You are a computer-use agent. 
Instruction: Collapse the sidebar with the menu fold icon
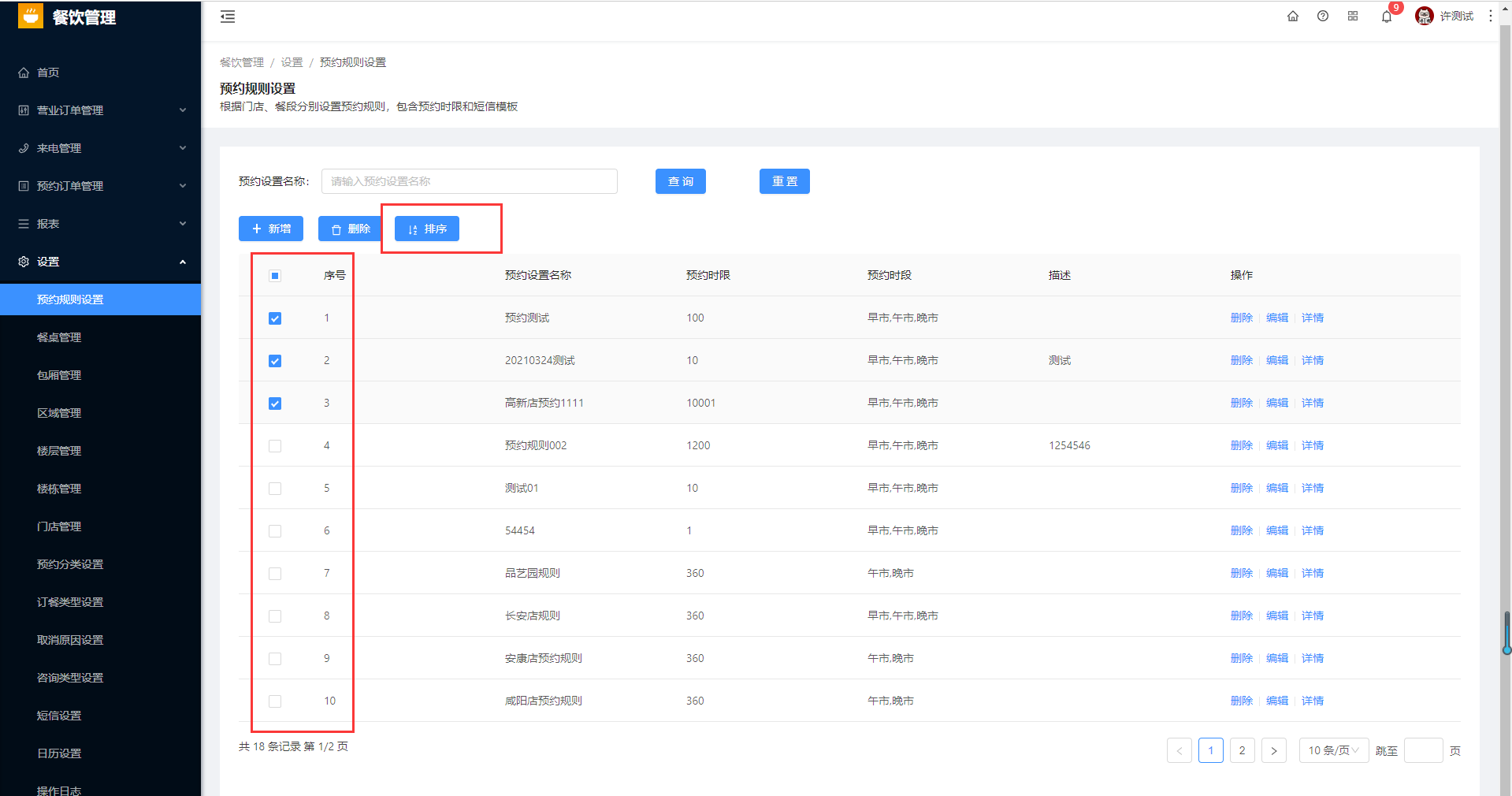[228, 17]
